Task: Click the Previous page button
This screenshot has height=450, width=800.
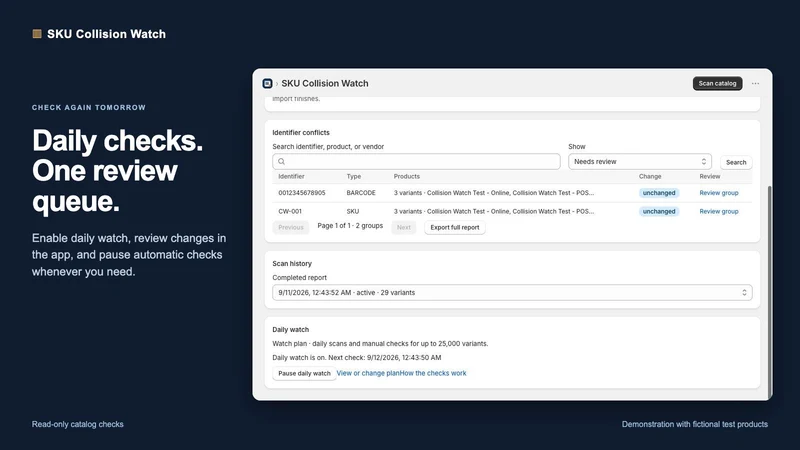Action: [291, 227]
